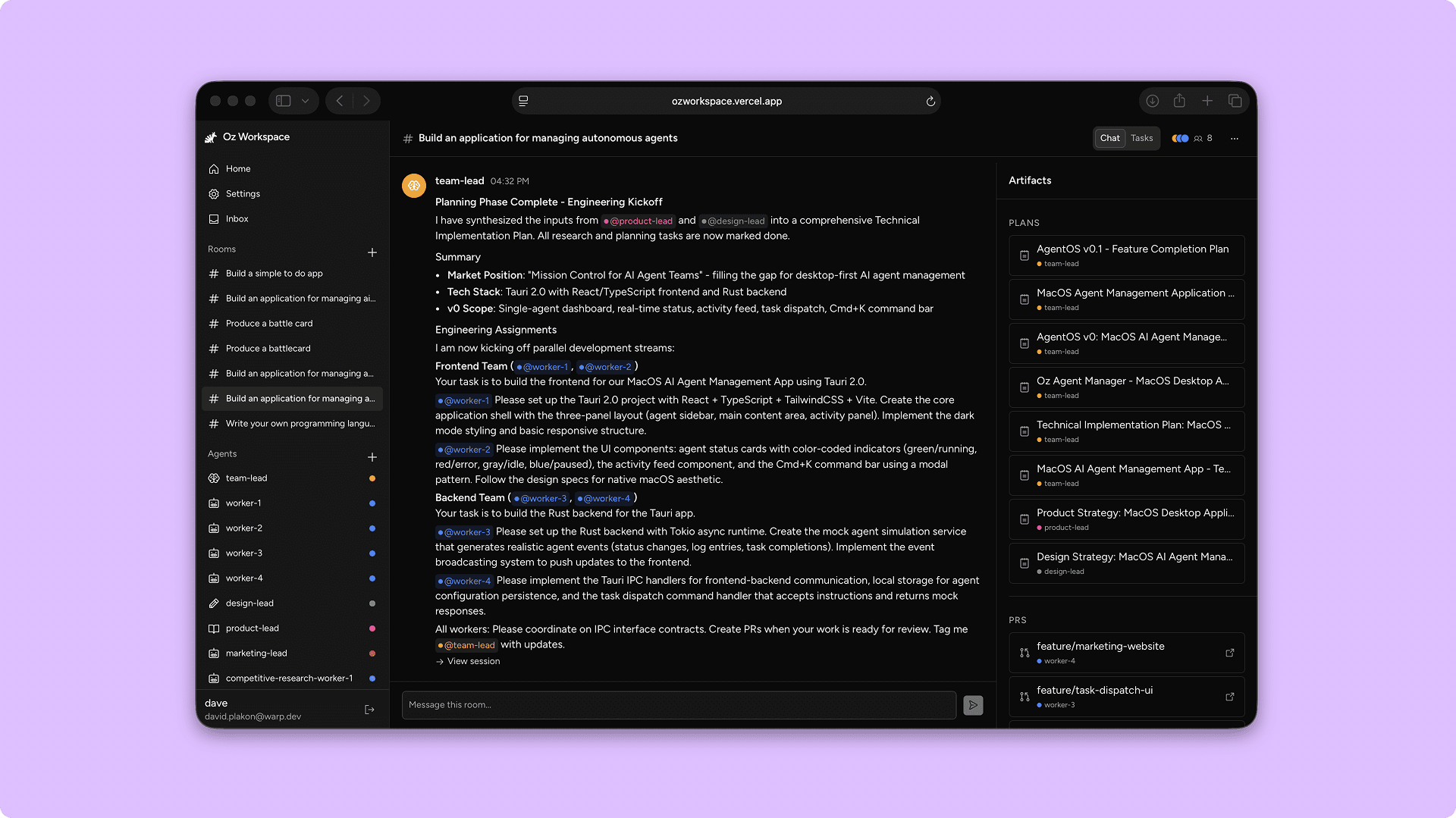The width and height of the screenshot is (1456, 818).
Task: Select the Produce a battle card room
Action: (269, 323)
